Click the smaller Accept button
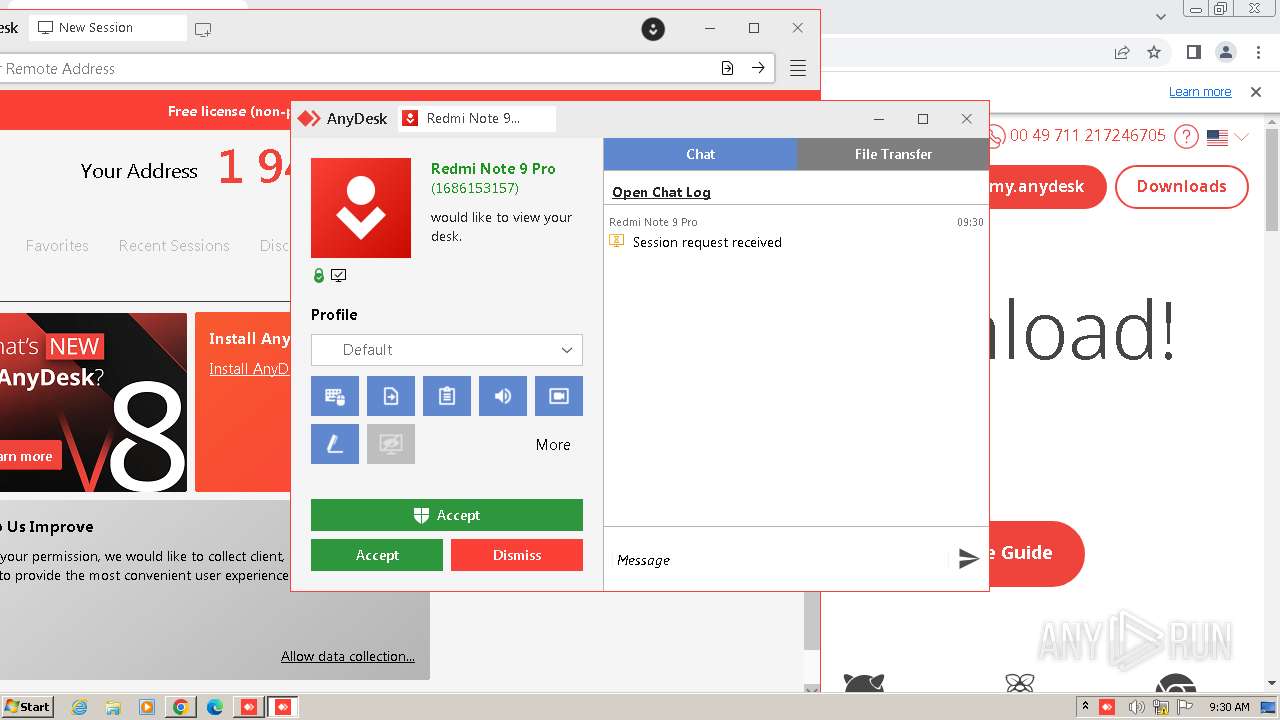Viewport: 1280px width, 720px height. (x=377, y=555)
